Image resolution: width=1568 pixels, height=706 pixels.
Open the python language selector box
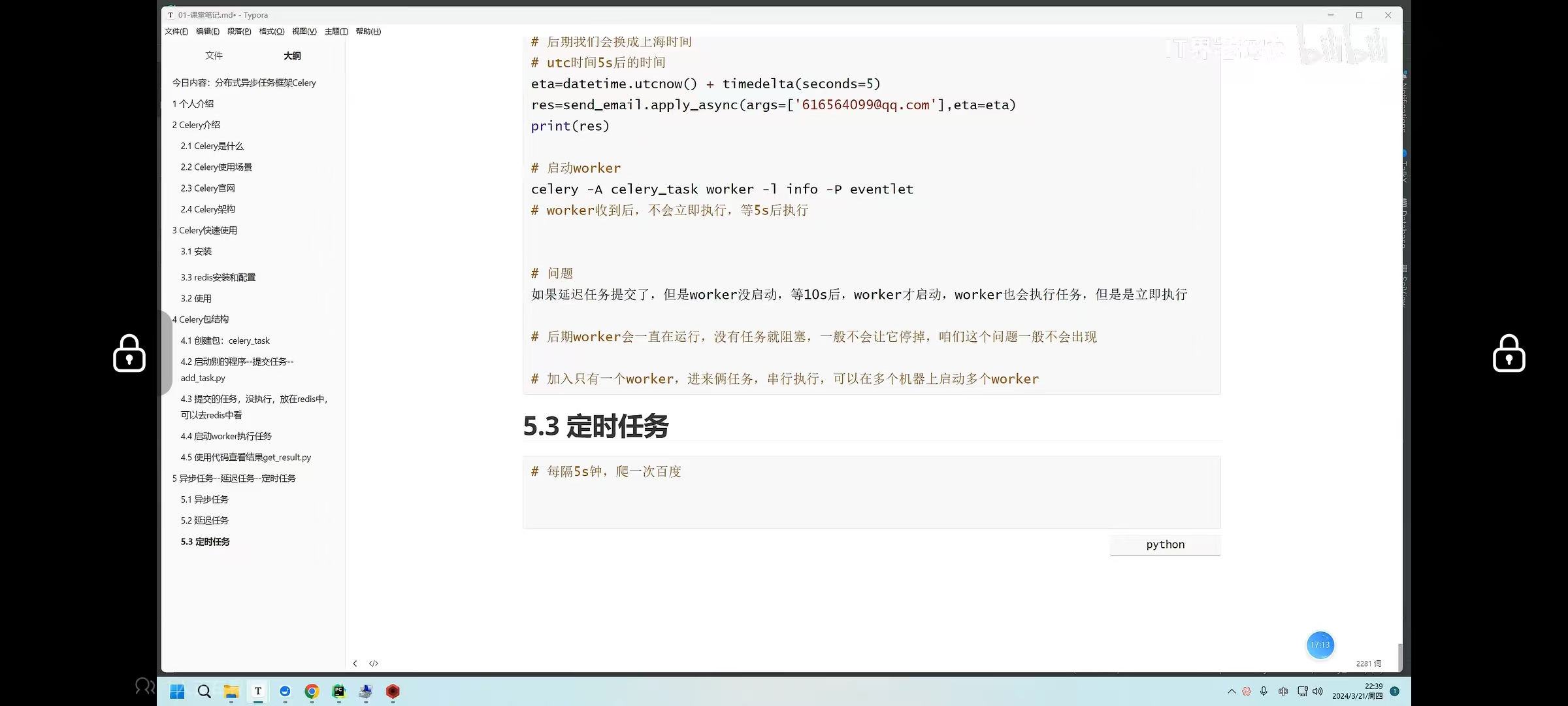[x=1165, y=545]
